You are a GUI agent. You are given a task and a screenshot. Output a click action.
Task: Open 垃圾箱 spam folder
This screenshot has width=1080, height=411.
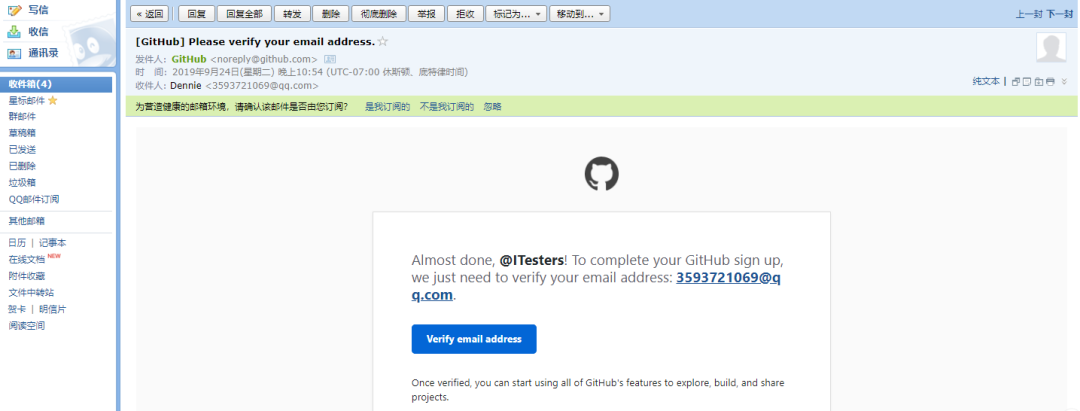pos(22,182)
